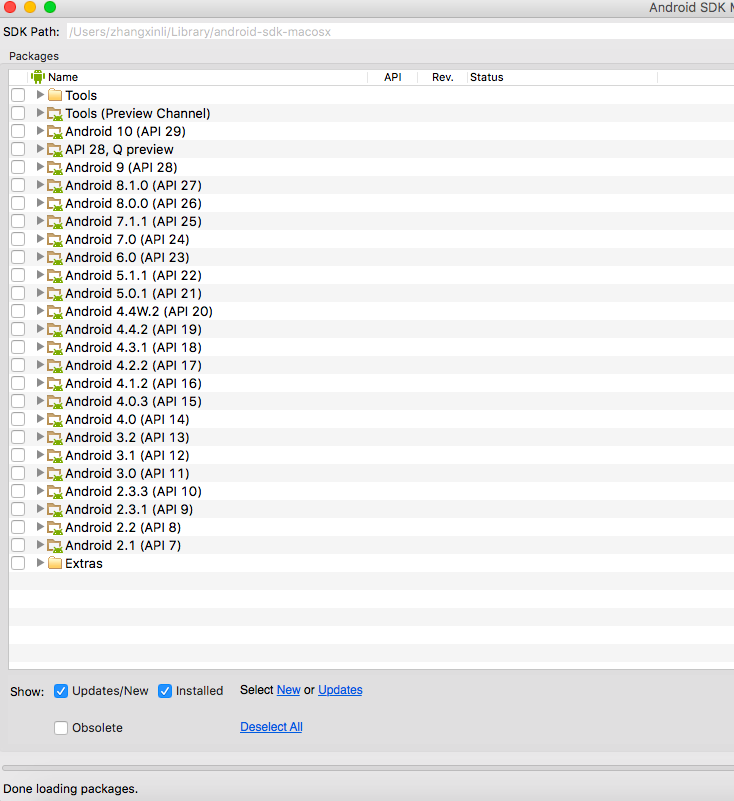Click the Tools folder icon
This screenshot has width=734, height=801.
[55, 95]
